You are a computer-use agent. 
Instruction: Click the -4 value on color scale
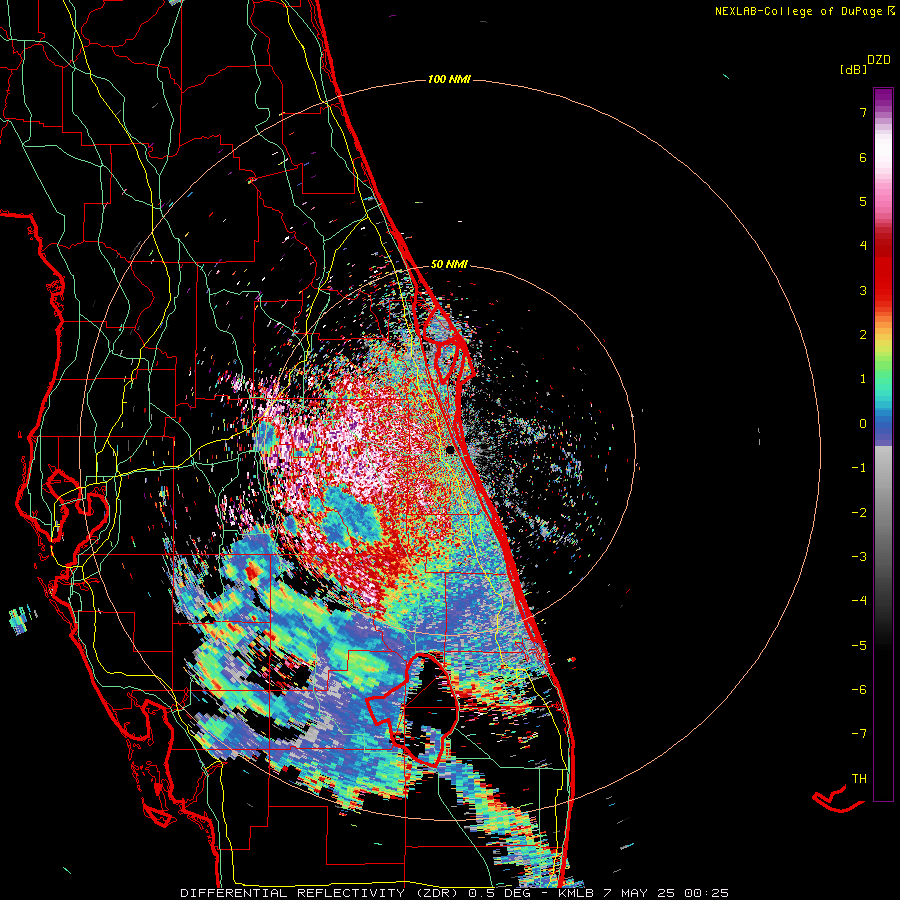859,601
